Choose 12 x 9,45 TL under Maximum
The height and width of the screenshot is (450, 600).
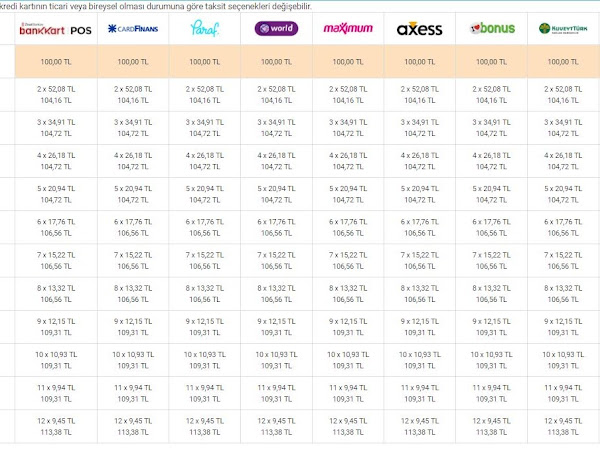click(x=348, y=421)
